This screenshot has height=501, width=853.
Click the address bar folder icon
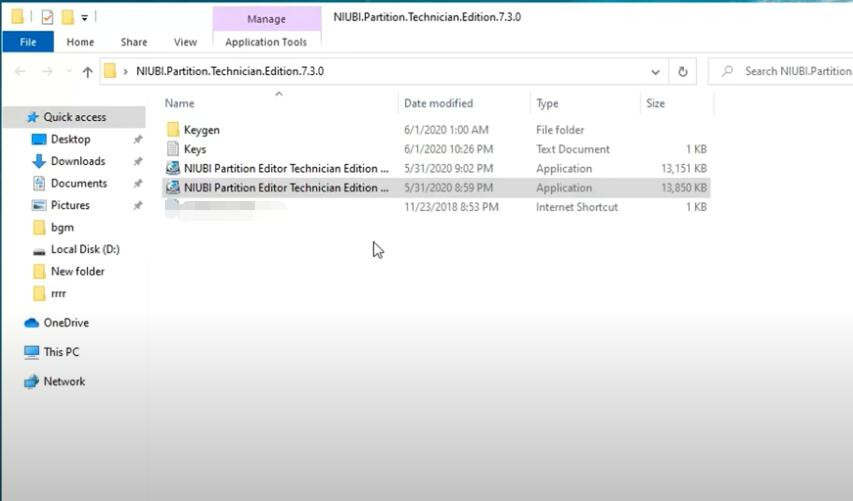[110, 71]
